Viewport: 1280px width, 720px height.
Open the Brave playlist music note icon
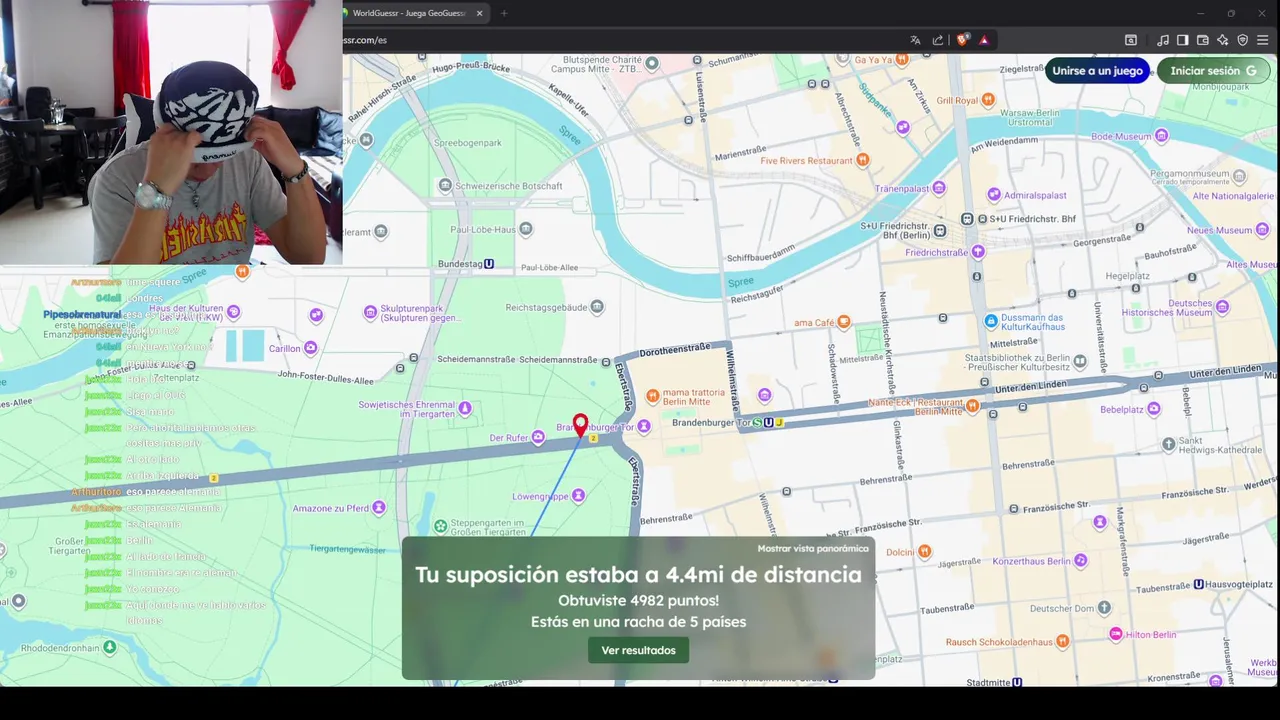pos(1162,40)
